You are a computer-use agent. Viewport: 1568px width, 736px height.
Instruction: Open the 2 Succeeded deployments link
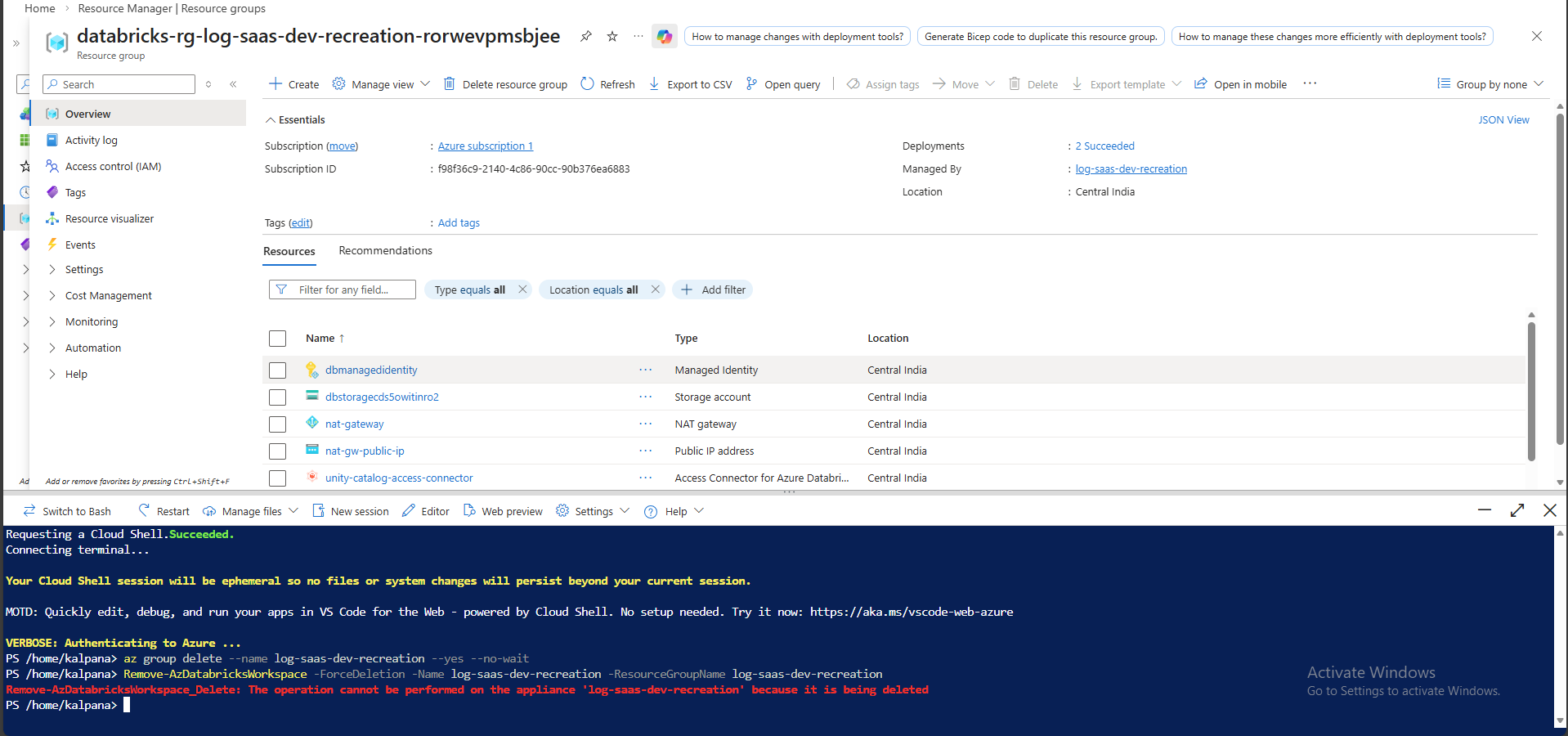1104,146
